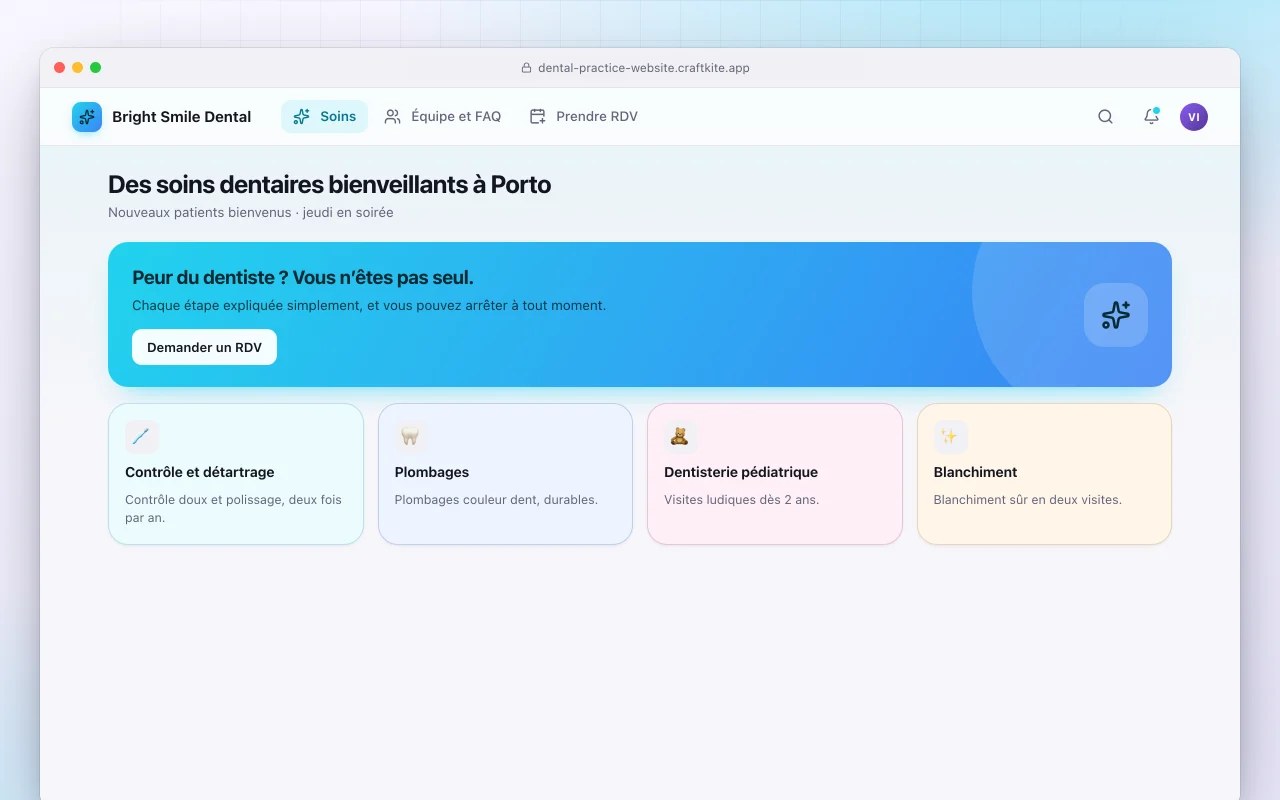Click the text Blanchiment sûr en deux visites.
The width and height of the screenshot is (1280, 800).
pyautogui.click(x=1028, y=499)
